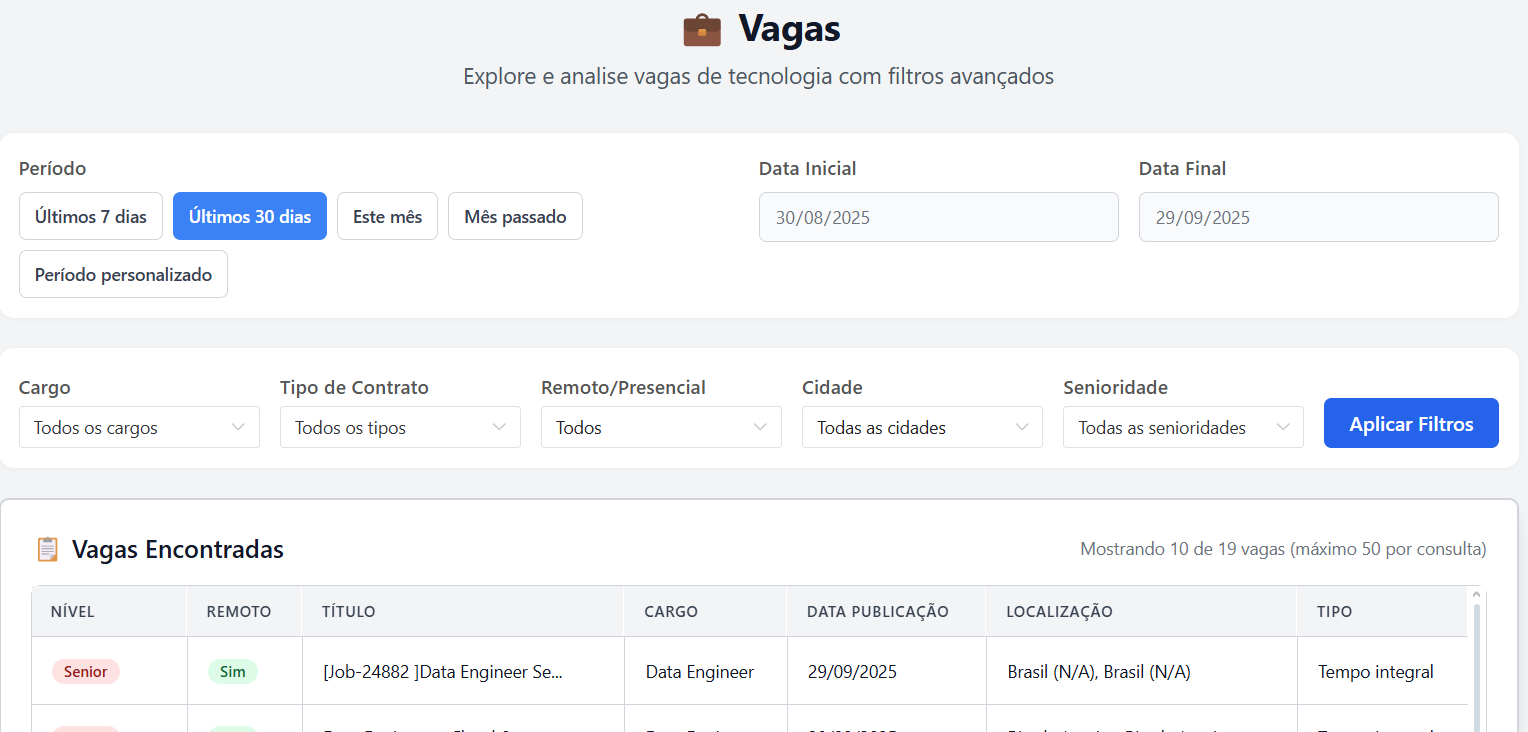Click the Sim badge in first row
The height and width of the screenshot is (732, 1528).
pyautogui.click(x=233, y=671)
